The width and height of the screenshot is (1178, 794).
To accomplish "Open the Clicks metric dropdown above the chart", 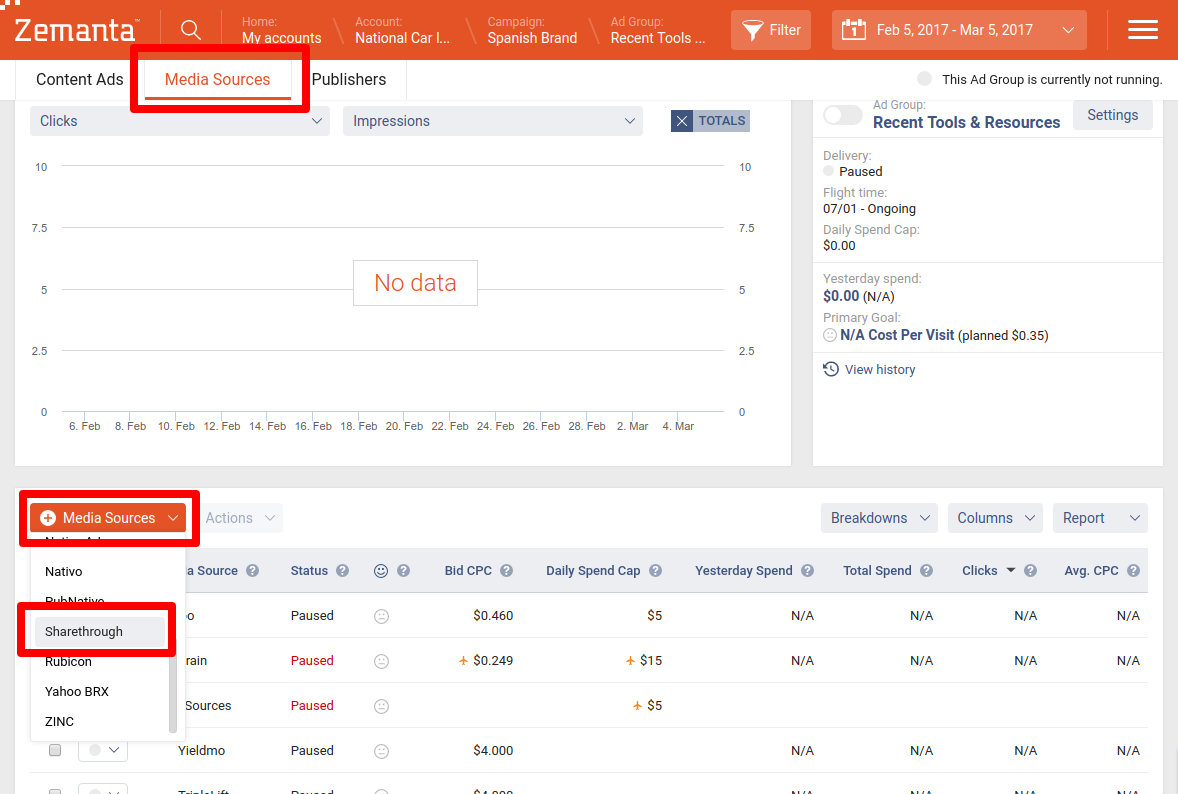I will (x=180, y=121).
